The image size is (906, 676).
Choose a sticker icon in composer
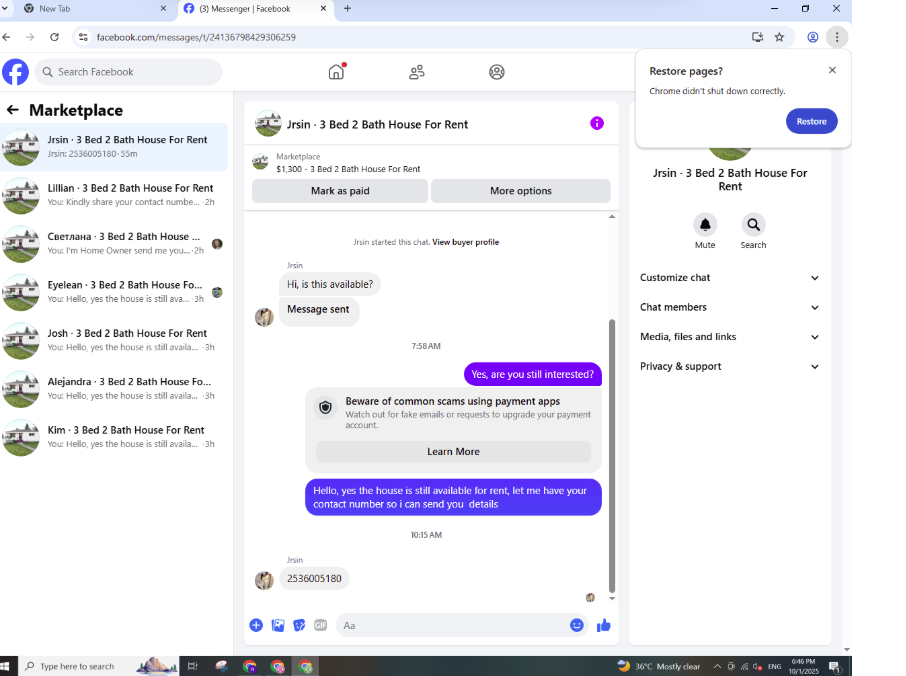[x=299, y=625]
